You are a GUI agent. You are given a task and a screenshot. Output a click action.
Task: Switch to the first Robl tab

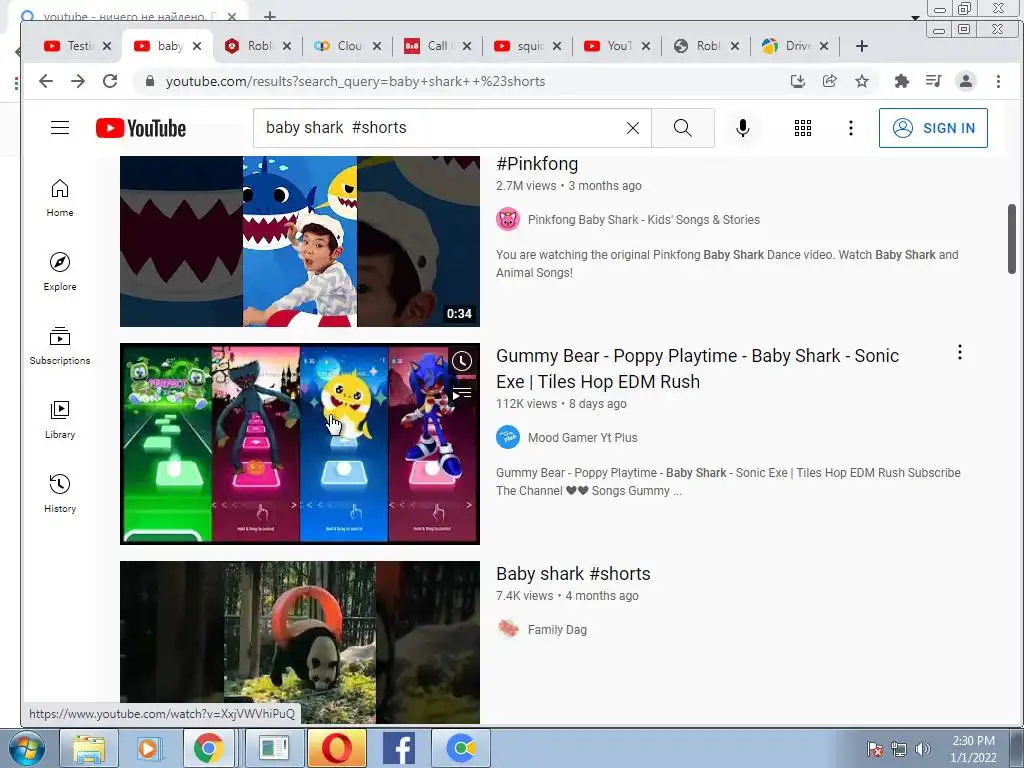point(250,46)
